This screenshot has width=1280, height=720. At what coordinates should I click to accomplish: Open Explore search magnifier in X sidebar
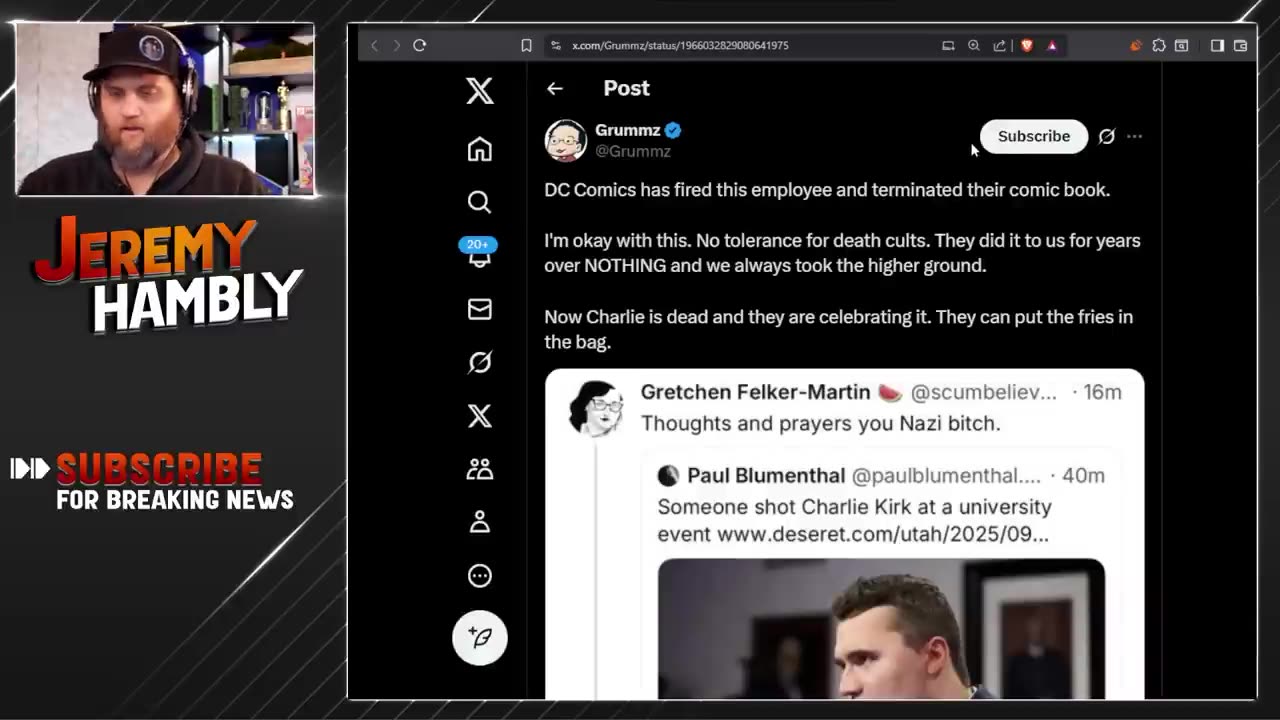point(480,202)
